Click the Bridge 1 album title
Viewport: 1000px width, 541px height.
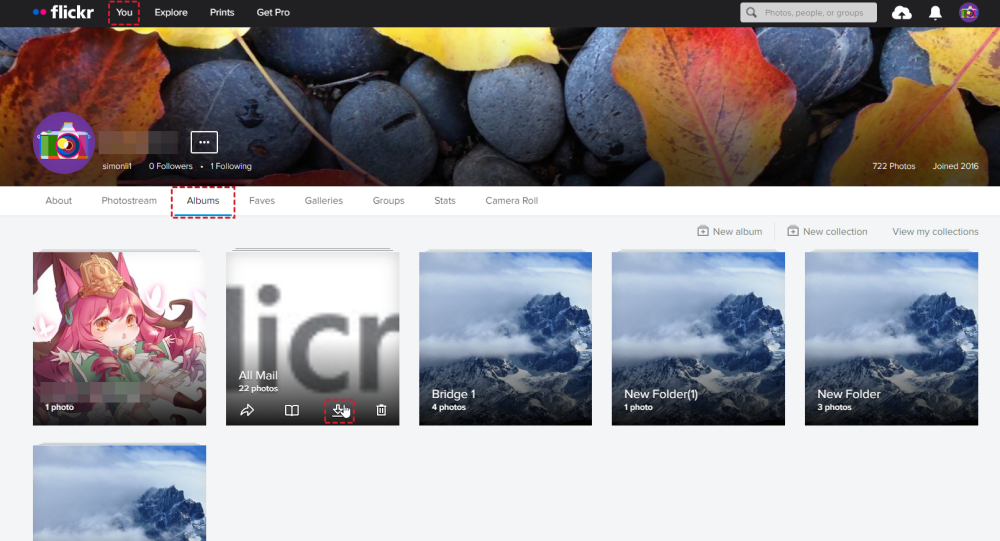point(453,394)
